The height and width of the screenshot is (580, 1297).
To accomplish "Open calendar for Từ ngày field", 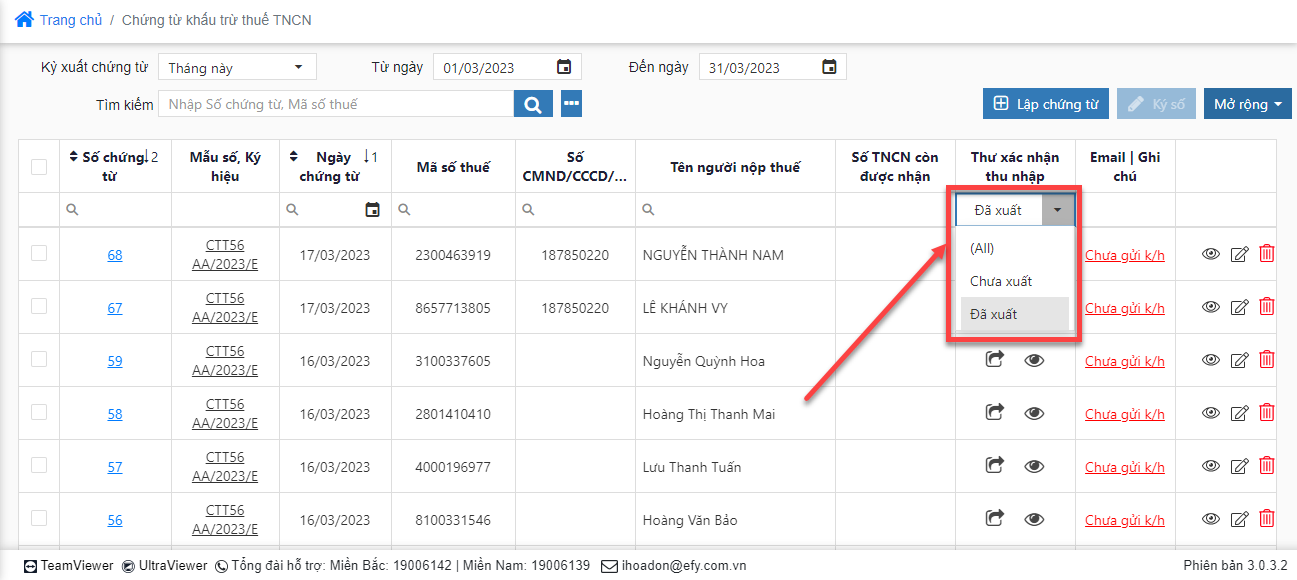I will pyautogui.click(x=564, y=67).
